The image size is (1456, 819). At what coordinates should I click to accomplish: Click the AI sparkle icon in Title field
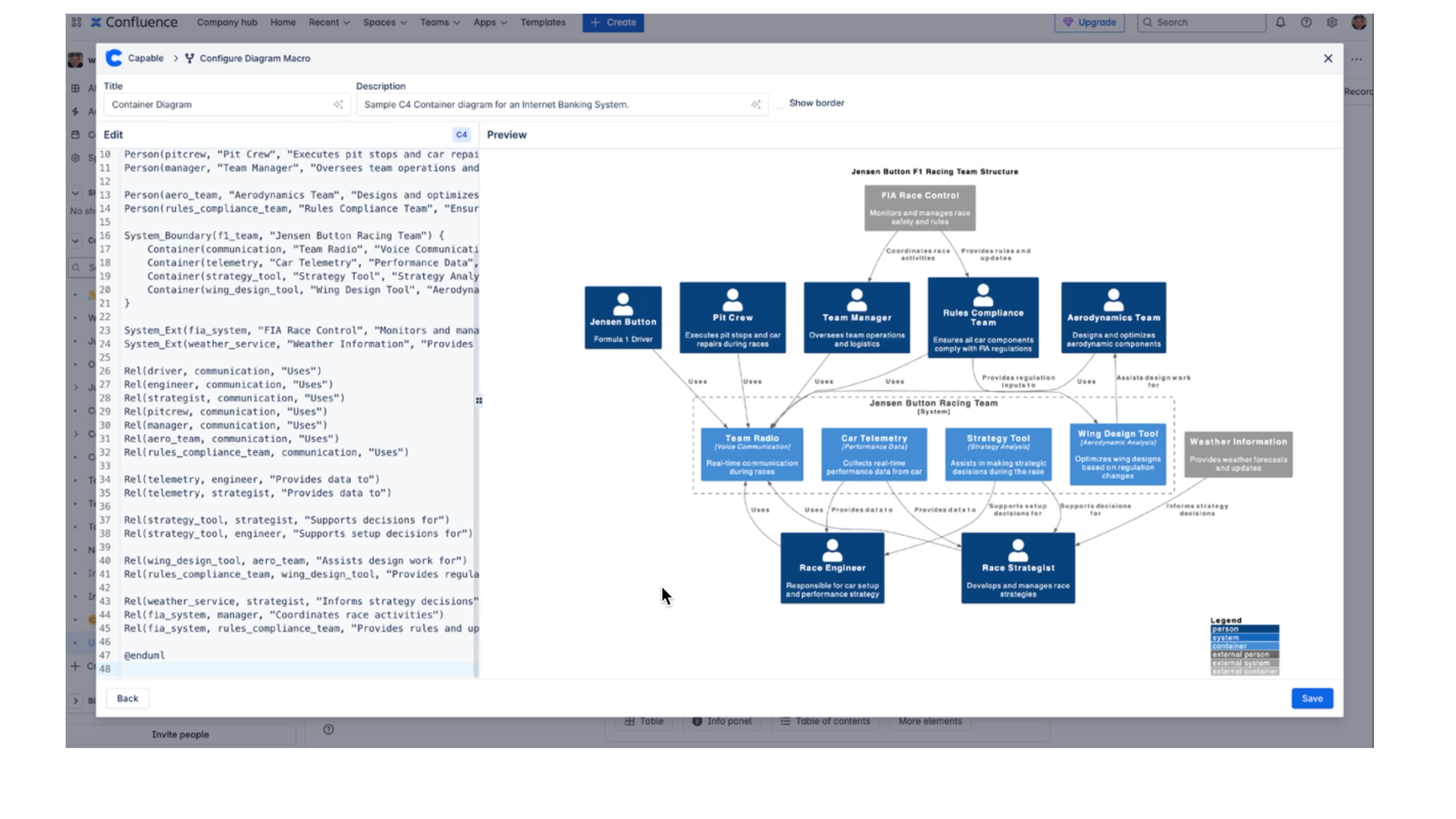(x=338, y=104)
